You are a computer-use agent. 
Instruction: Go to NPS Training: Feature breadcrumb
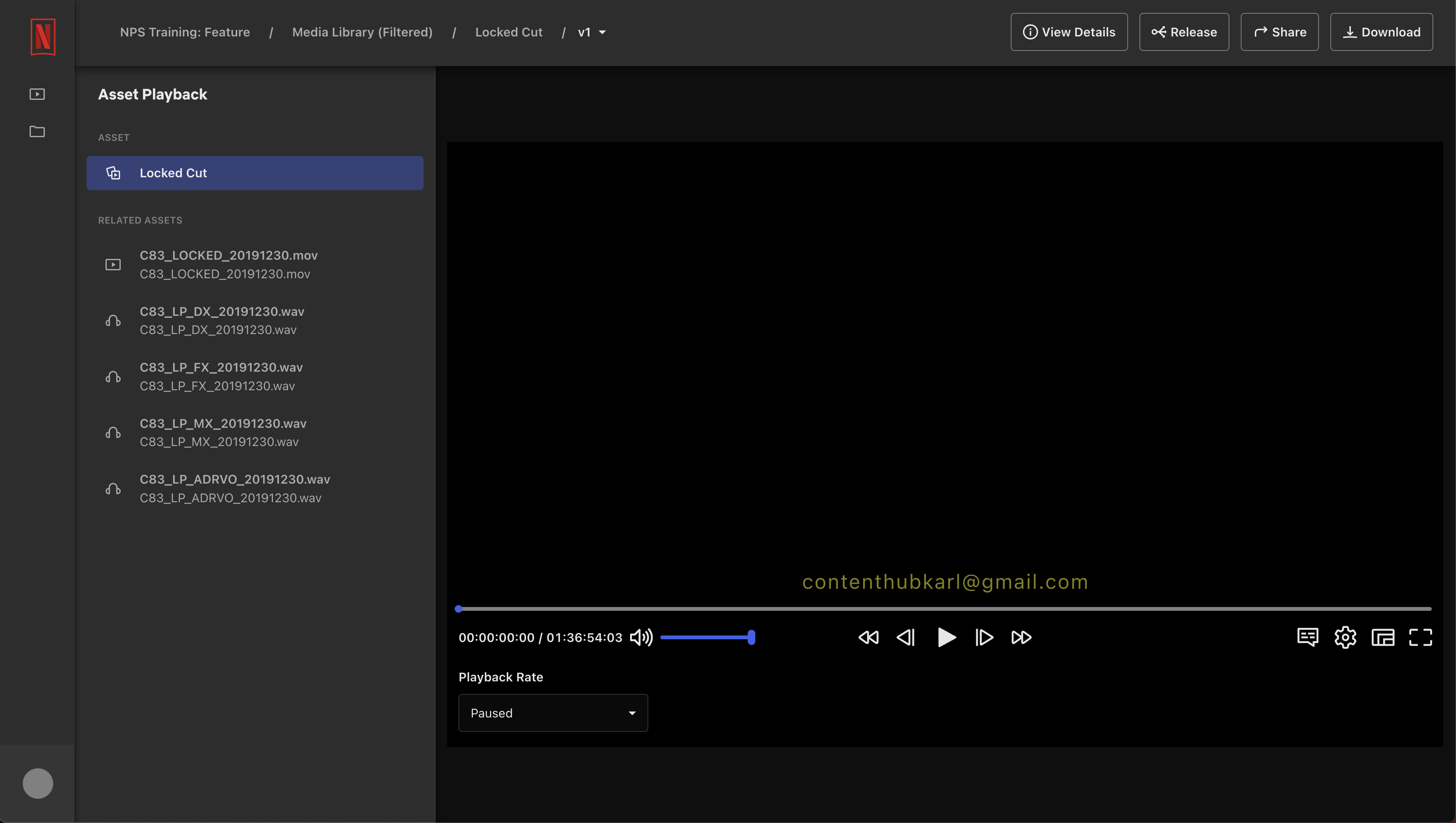point(185,32)
